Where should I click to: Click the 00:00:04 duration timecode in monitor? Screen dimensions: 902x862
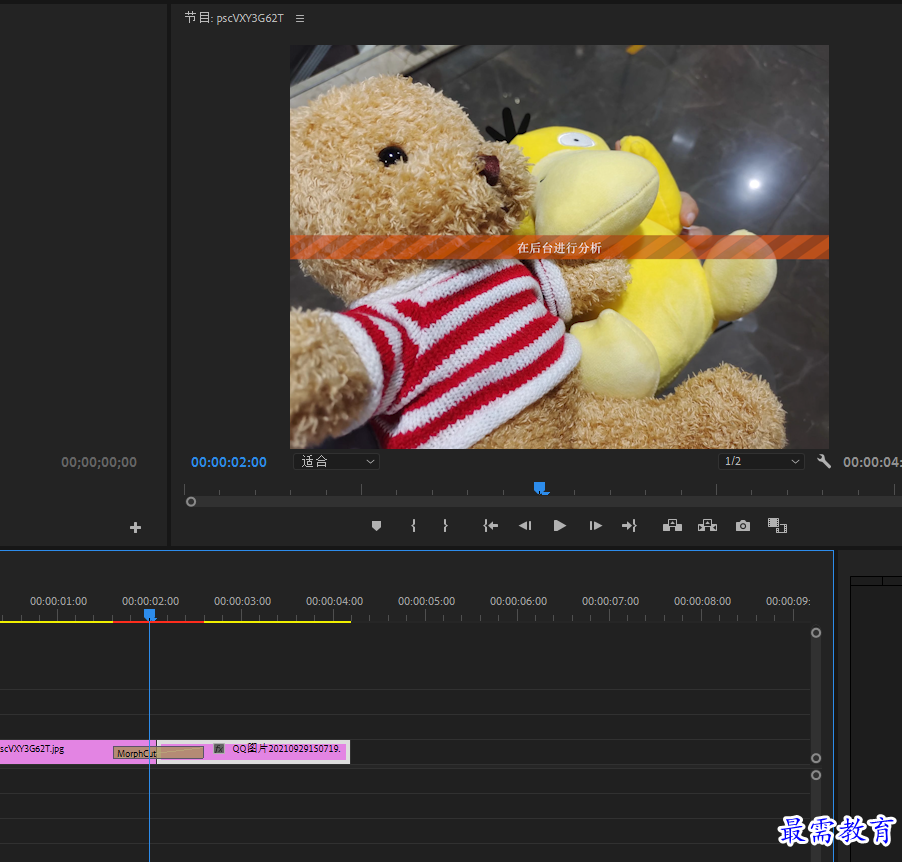(872, 462)
